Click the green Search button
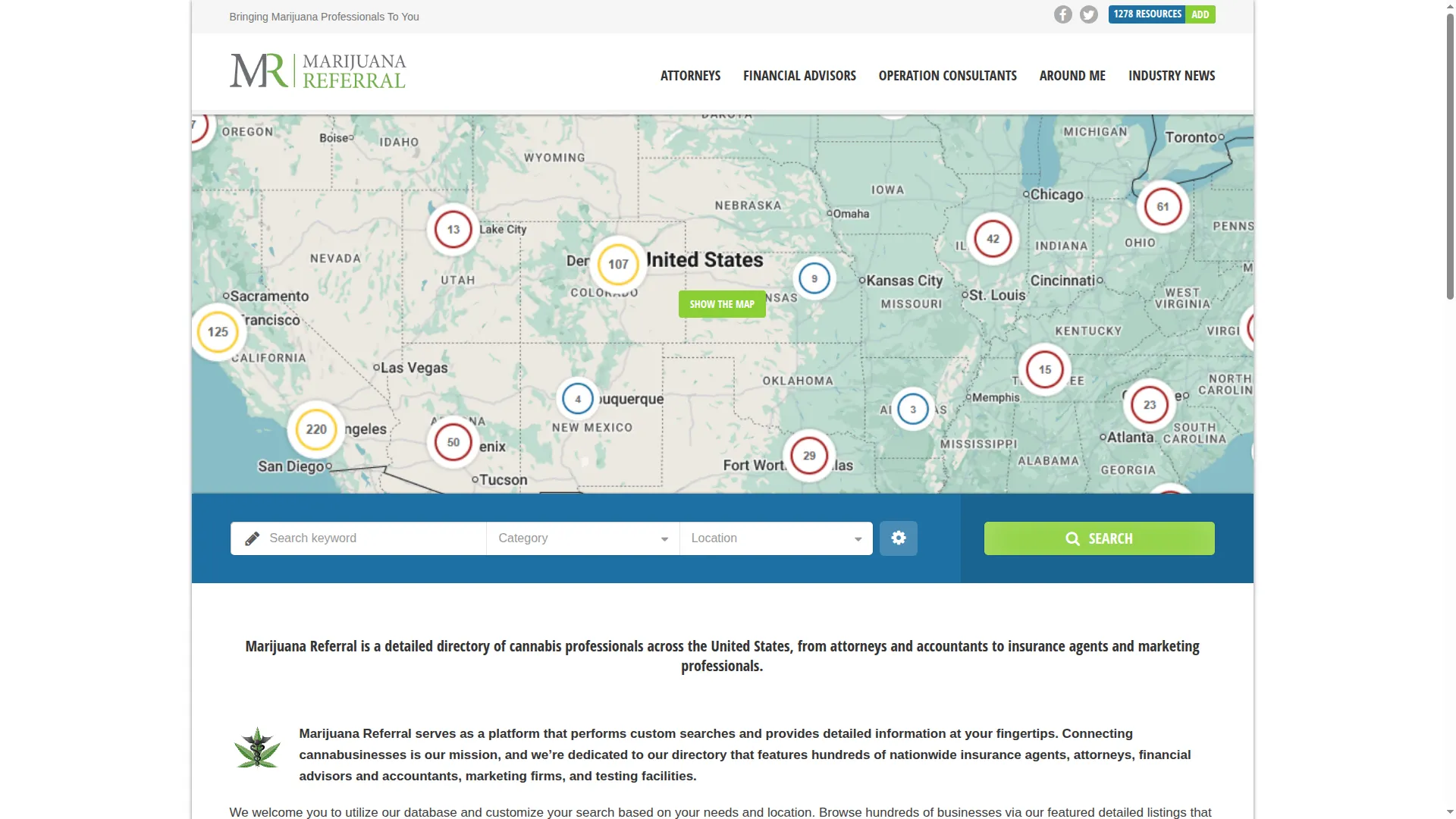Screen dimensions: 1456x819 pyautogui.click(x=1099, y=538)
